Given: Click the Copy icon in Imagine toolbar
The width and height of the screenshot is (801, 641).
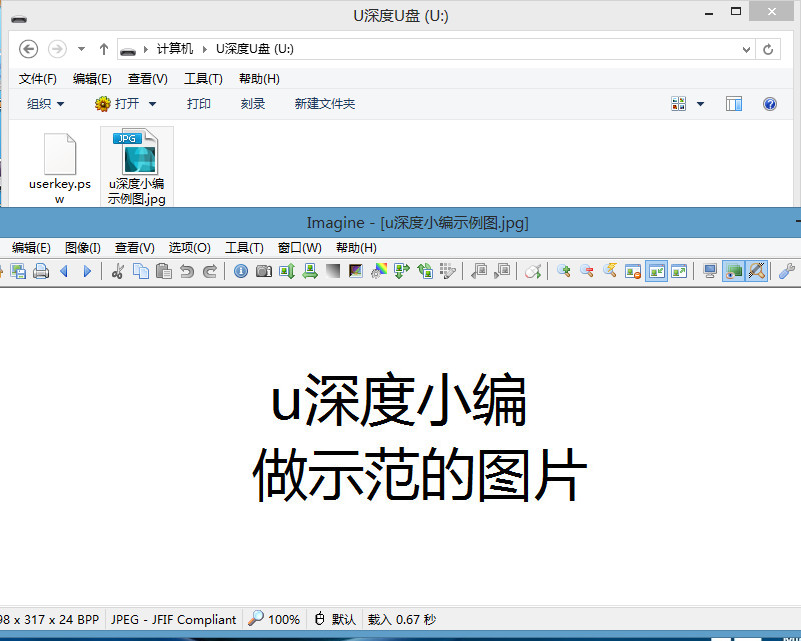Looking at the screenshot, I should pos(140,271).
